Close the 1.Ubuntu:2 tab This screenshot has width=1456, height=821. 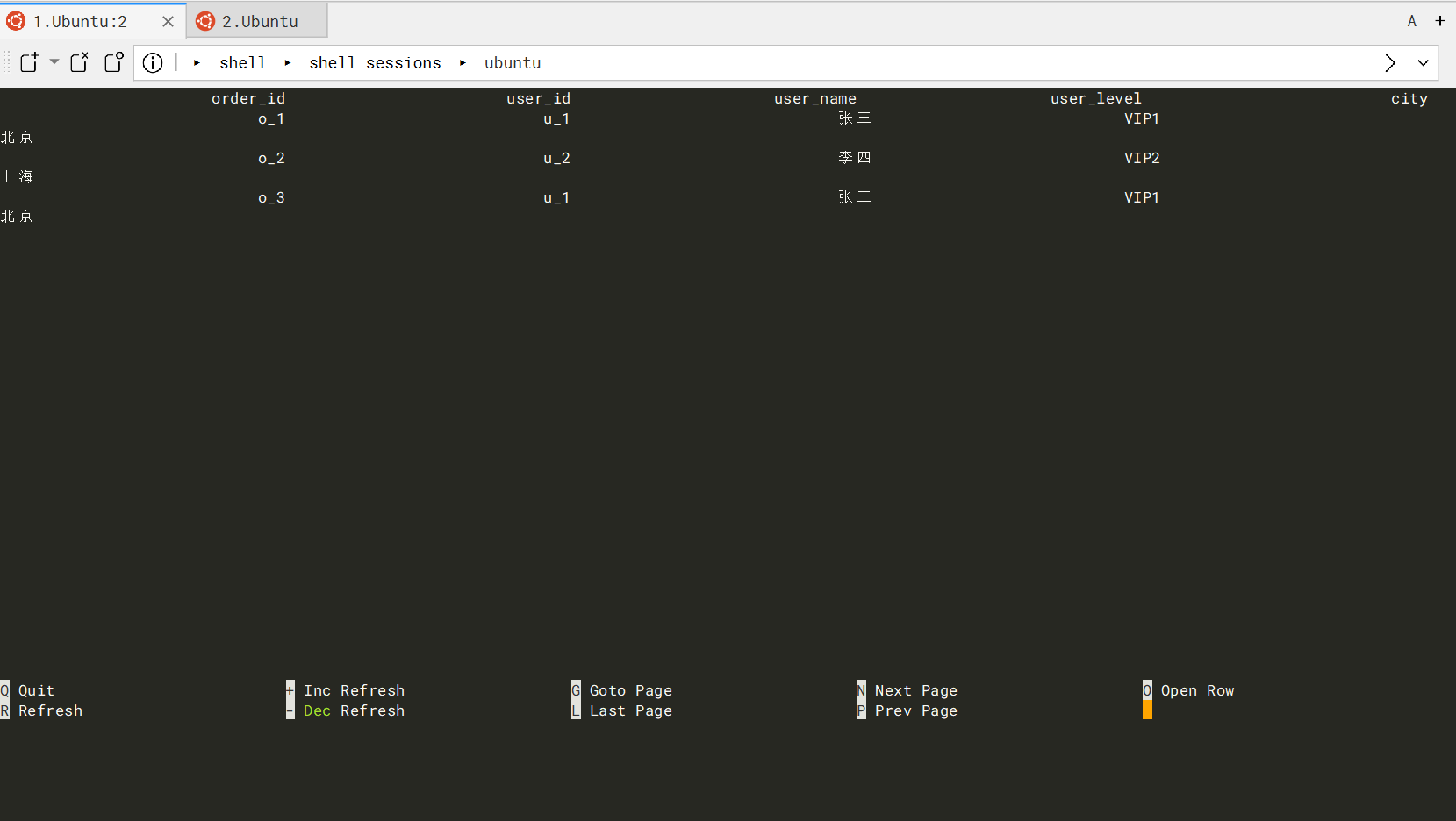coord(168,21)
